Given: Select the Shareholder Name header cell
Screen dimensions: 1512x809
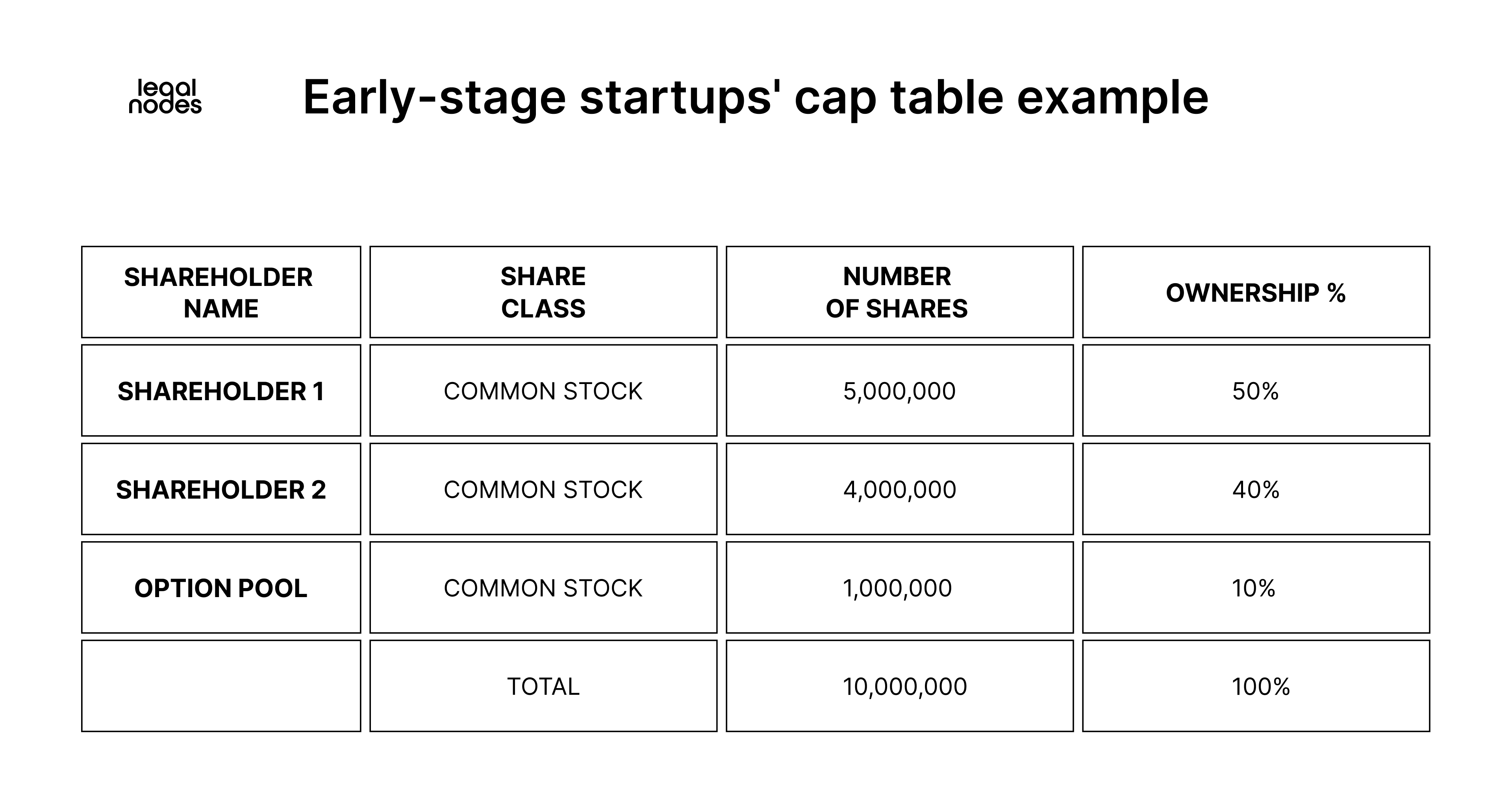Looking at the screenshot, I should (220, 292).
